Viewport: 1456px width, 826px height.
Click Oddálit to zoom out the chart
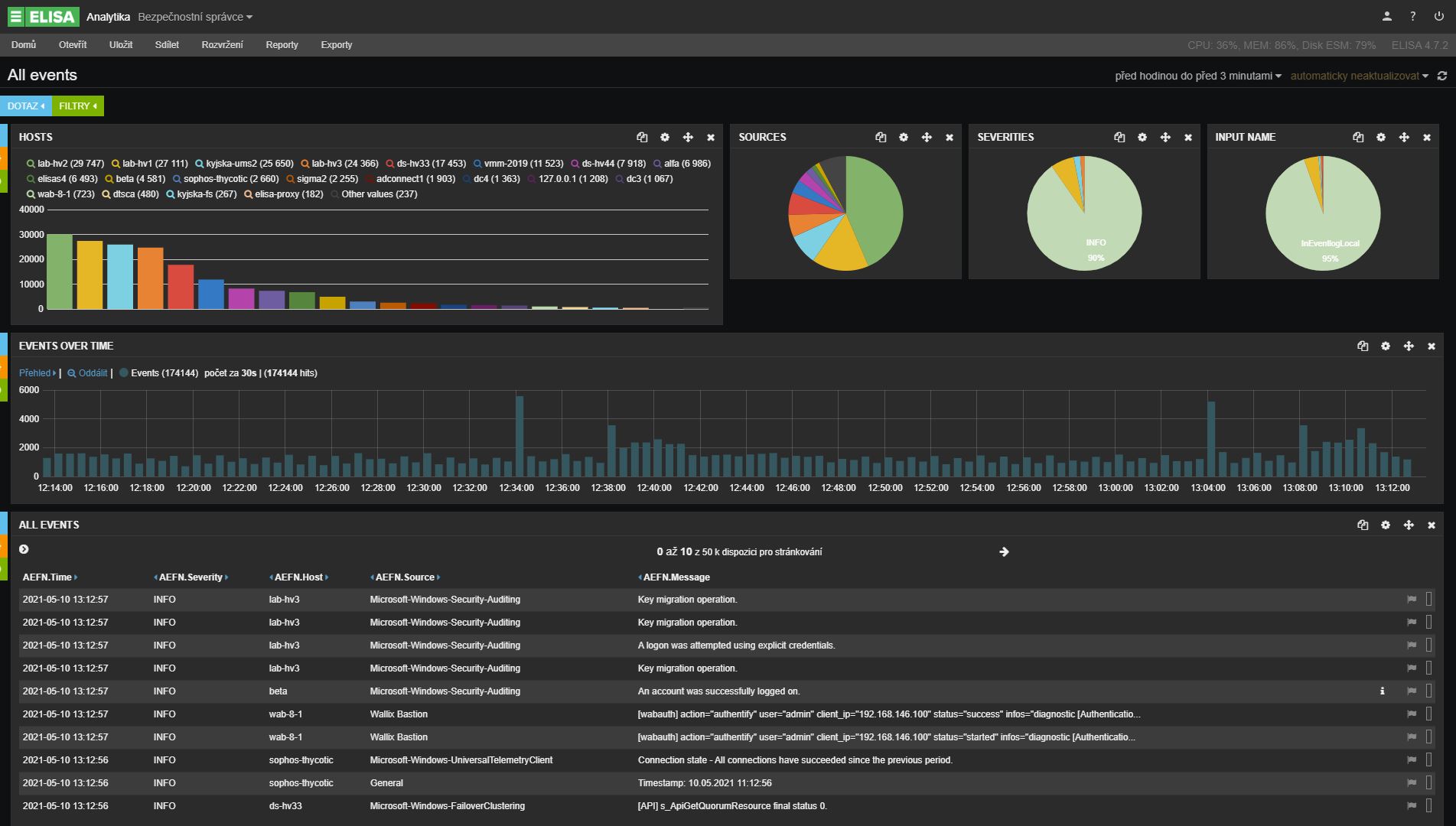point(87,372)
